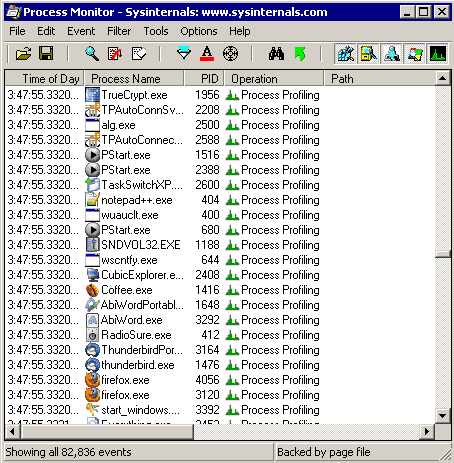Toggle the Autoscroll toolbar icon
454x463 pixels.
(115, 54)
